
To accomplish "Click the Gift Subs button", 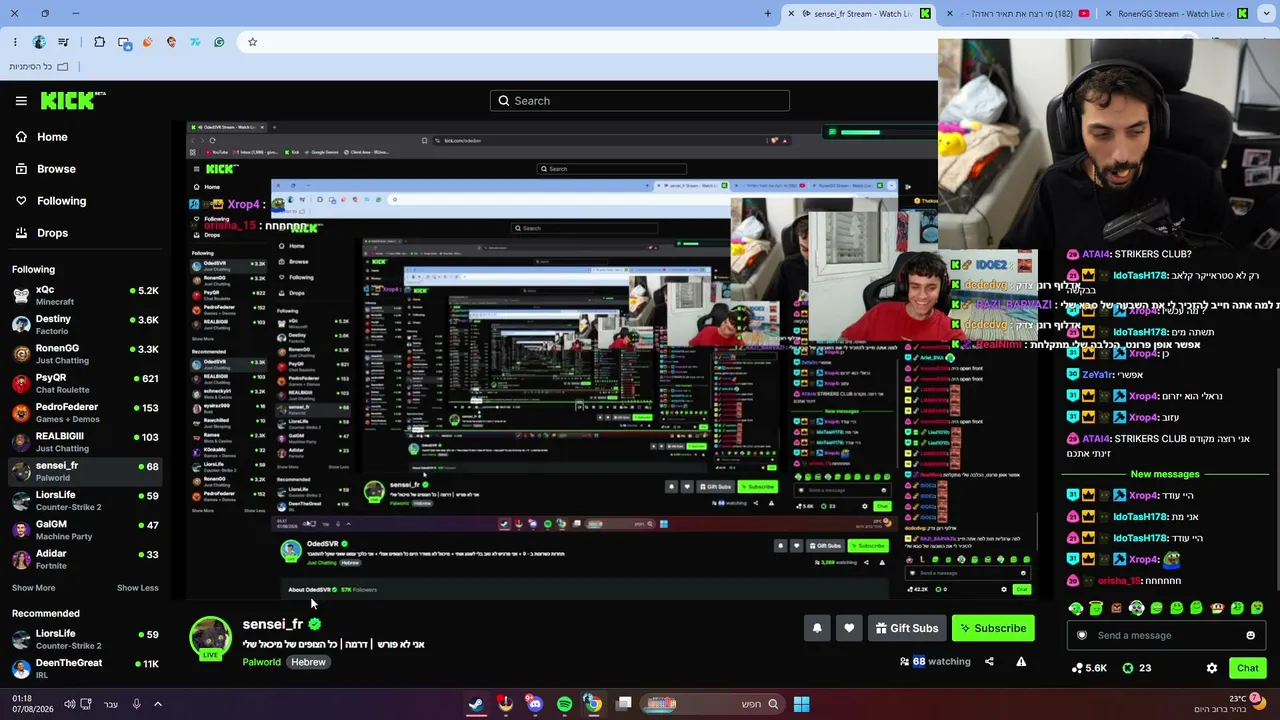I will click(907, 628).
